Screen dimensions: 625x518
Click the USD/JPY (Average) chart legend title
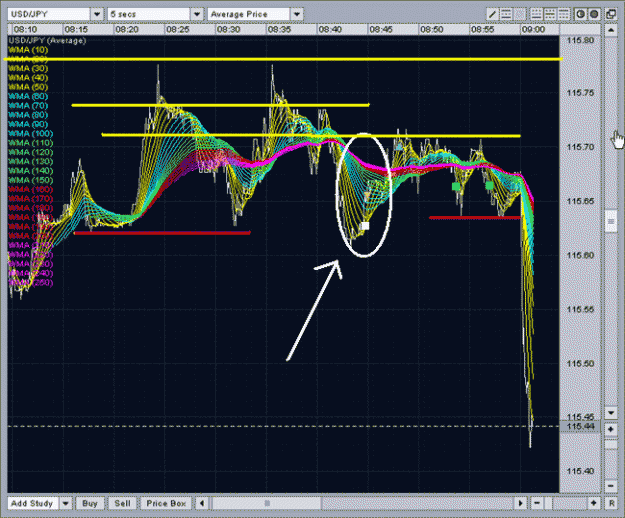pos(47,41)
